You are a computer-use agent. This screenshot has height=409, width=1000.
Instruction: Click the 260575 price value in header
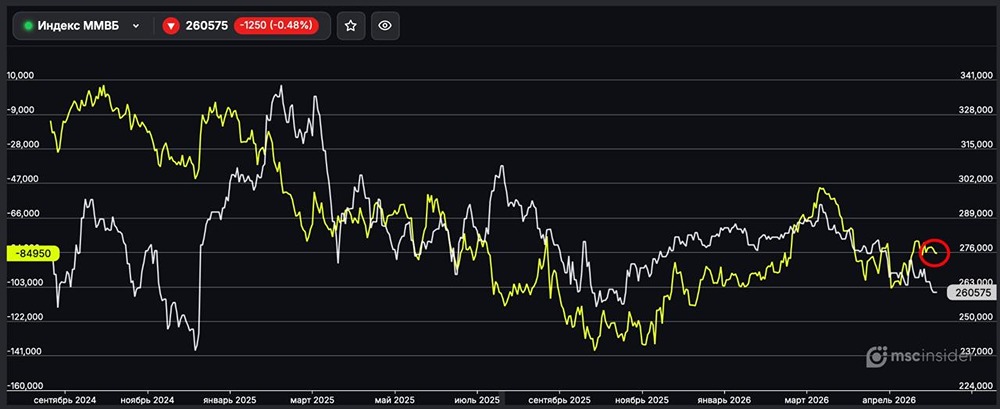point(207,26)
